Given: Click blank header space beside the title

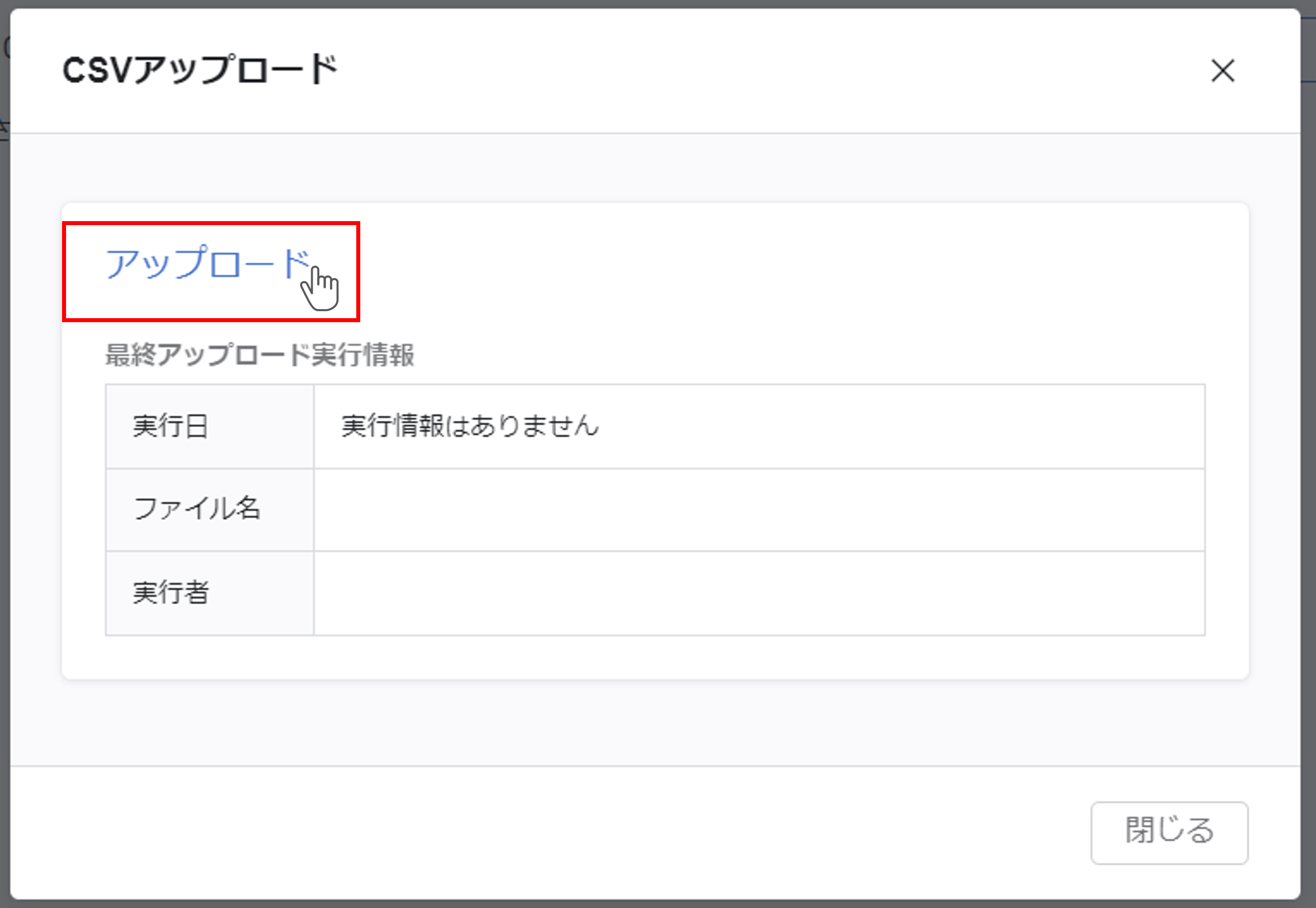Looking at the screenshot, I should tap(740, 71).
